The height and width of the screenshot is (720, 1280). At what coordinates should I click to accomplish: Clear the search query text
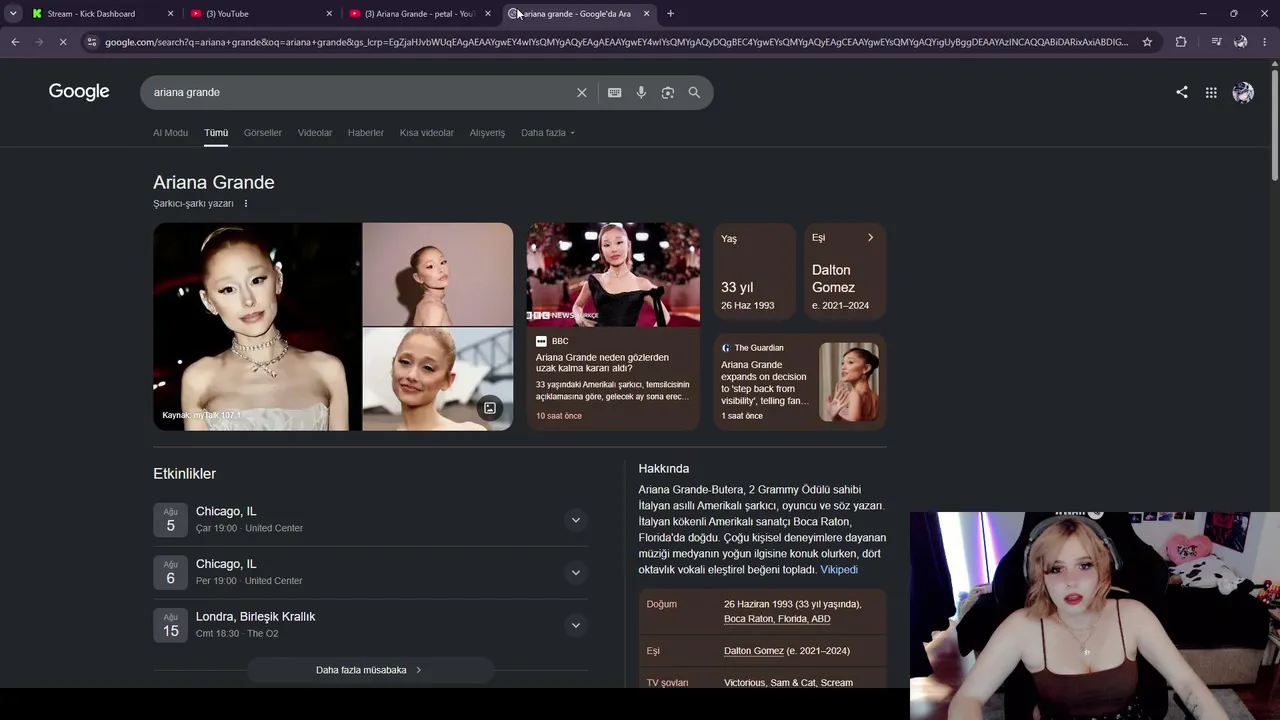pos(582,92)
